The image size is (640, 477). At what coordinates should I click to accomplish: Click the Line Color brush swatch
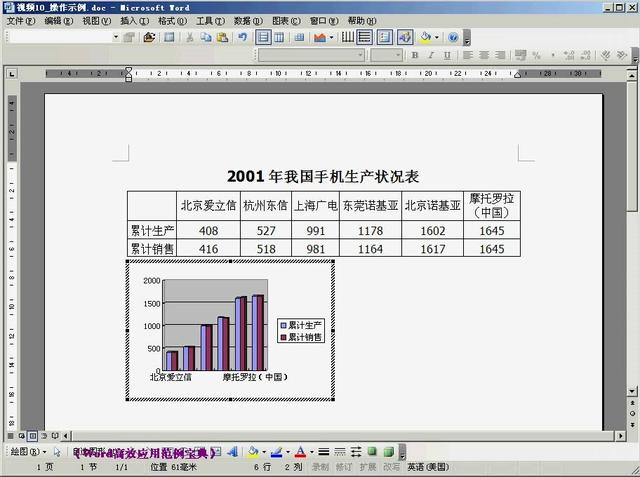(277, 452)
